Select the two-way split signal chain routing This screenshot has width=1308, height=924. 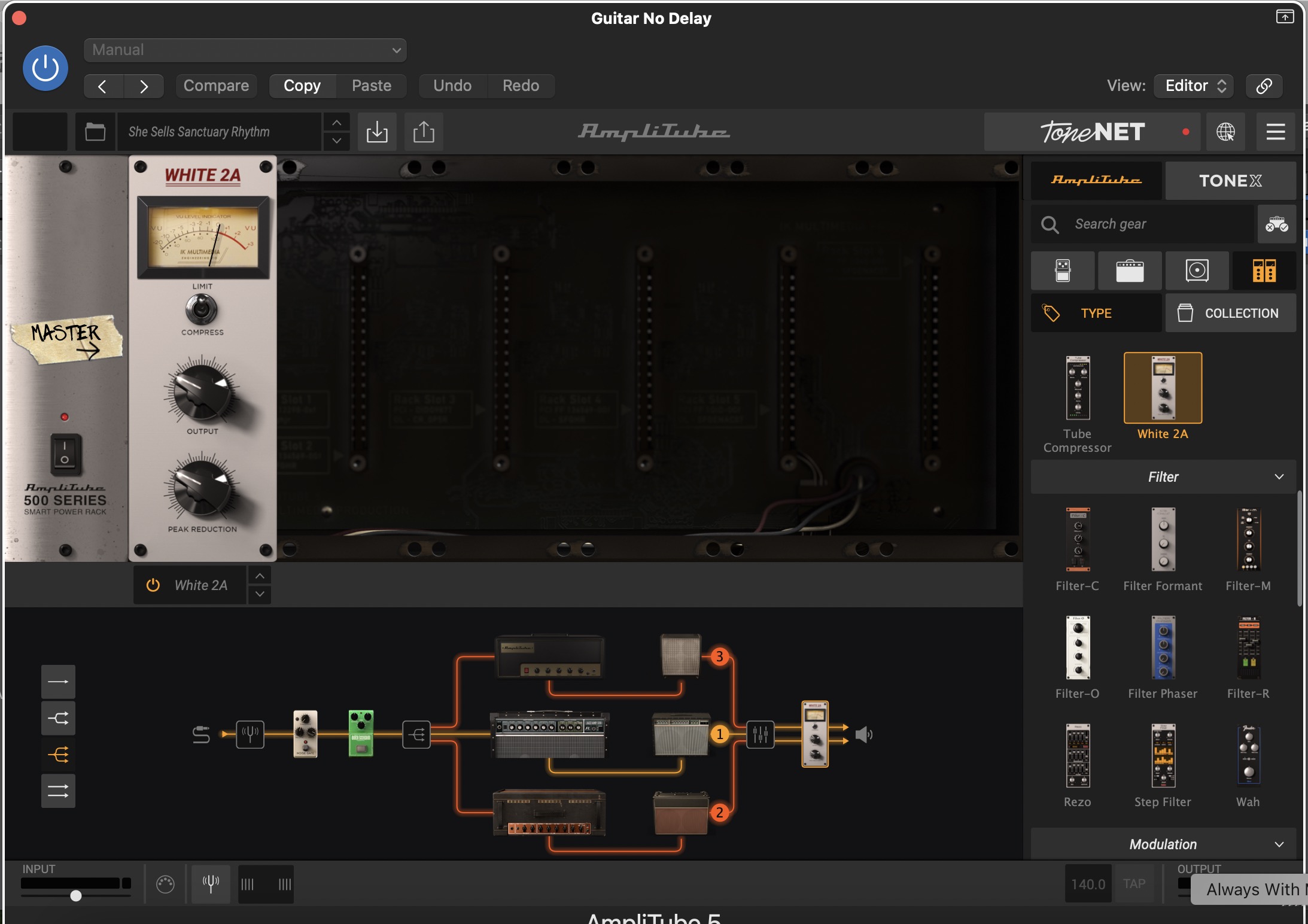[x=58, y=718]
